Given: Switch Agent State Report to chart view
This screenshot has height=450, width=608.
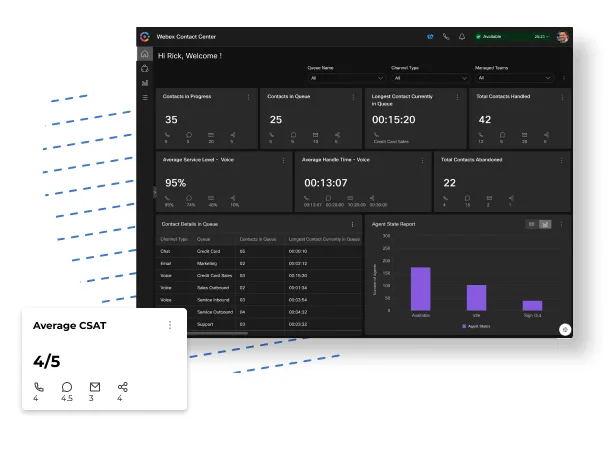Looking at the screenshot, I should (x=545, y=224).
